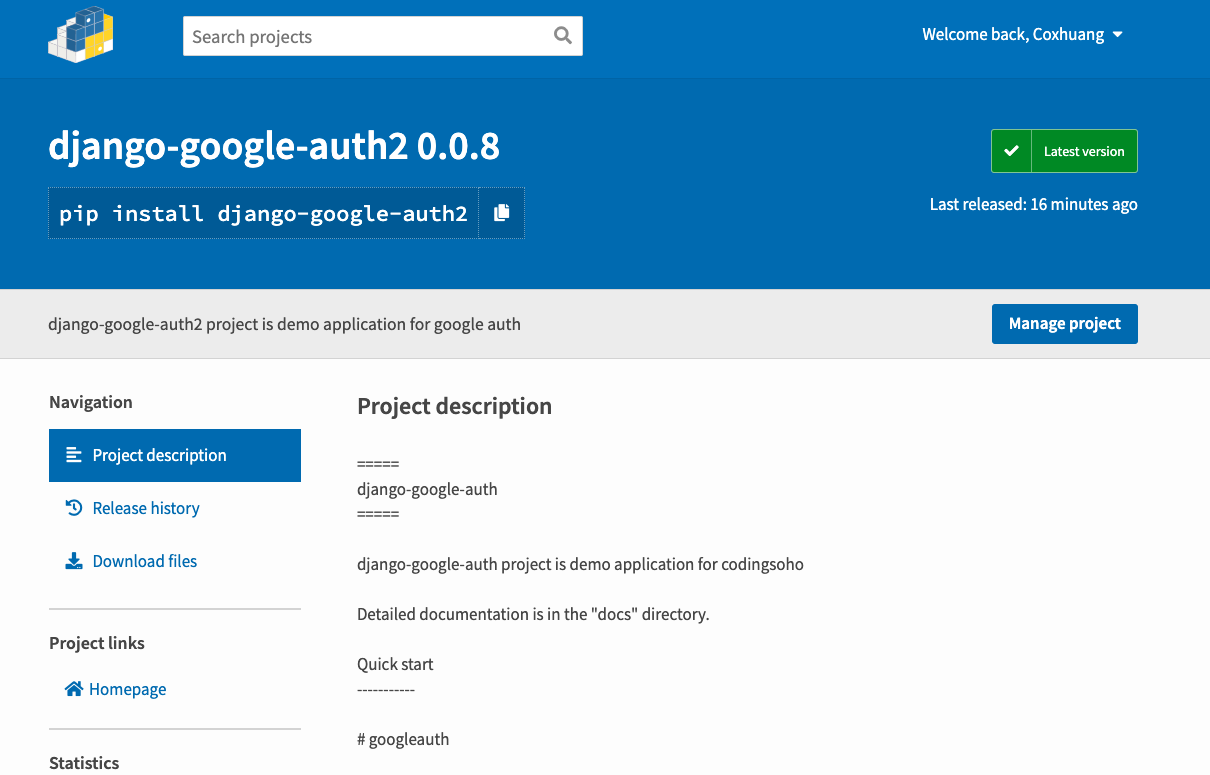Click the Release history clock icon

pyautogui.click(x=74, y=508)
